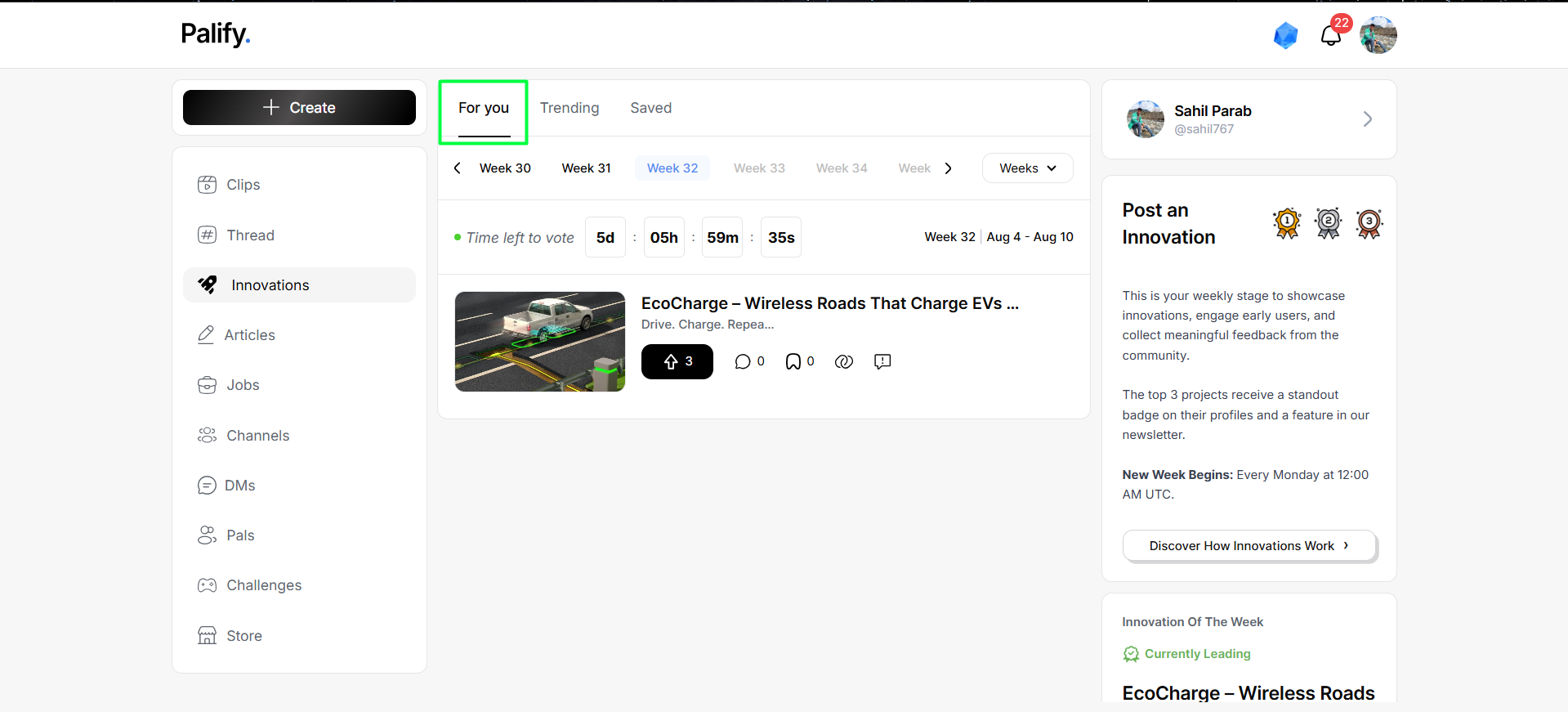Select Week 32
The width and height of the screenshot is (1568, 712).
pyautogui.click(x=672, y=168)
